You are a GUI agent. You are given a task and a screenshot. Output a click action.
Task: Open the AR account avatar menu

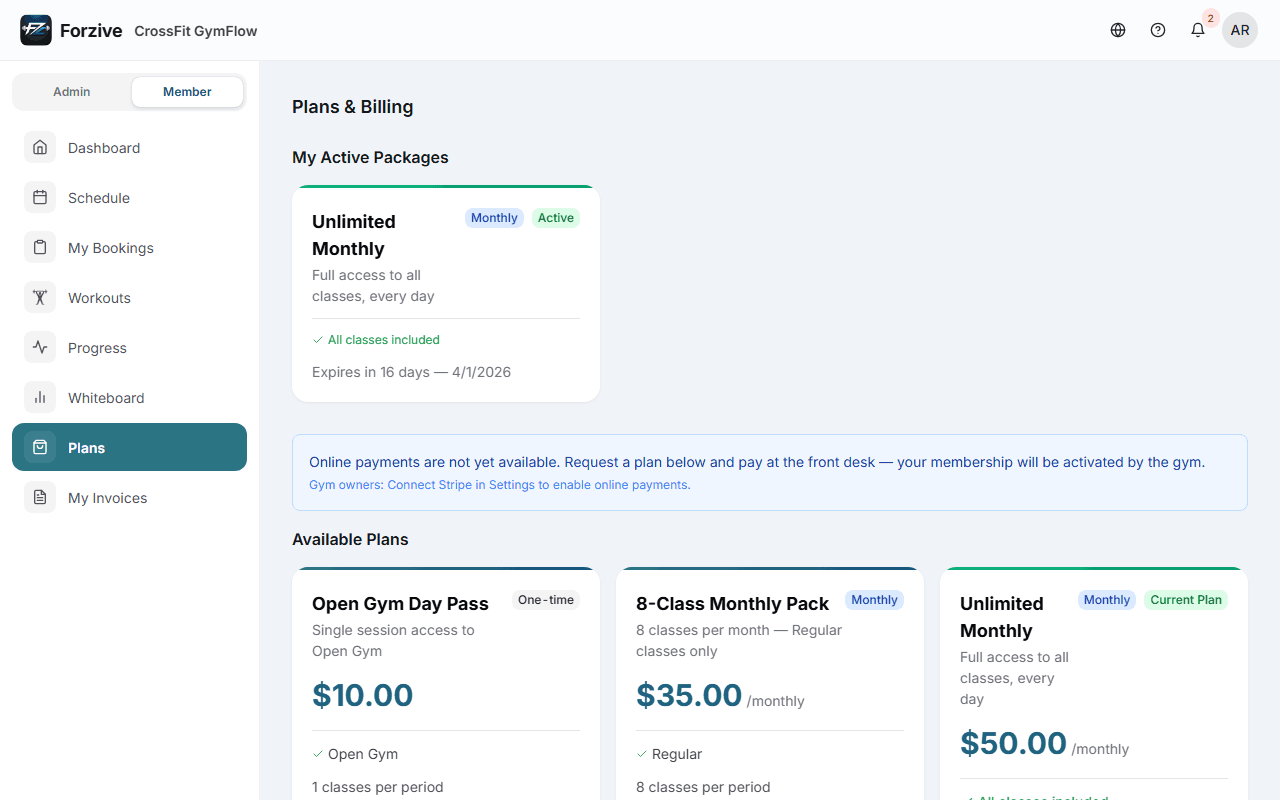[x=1239, y=30]
